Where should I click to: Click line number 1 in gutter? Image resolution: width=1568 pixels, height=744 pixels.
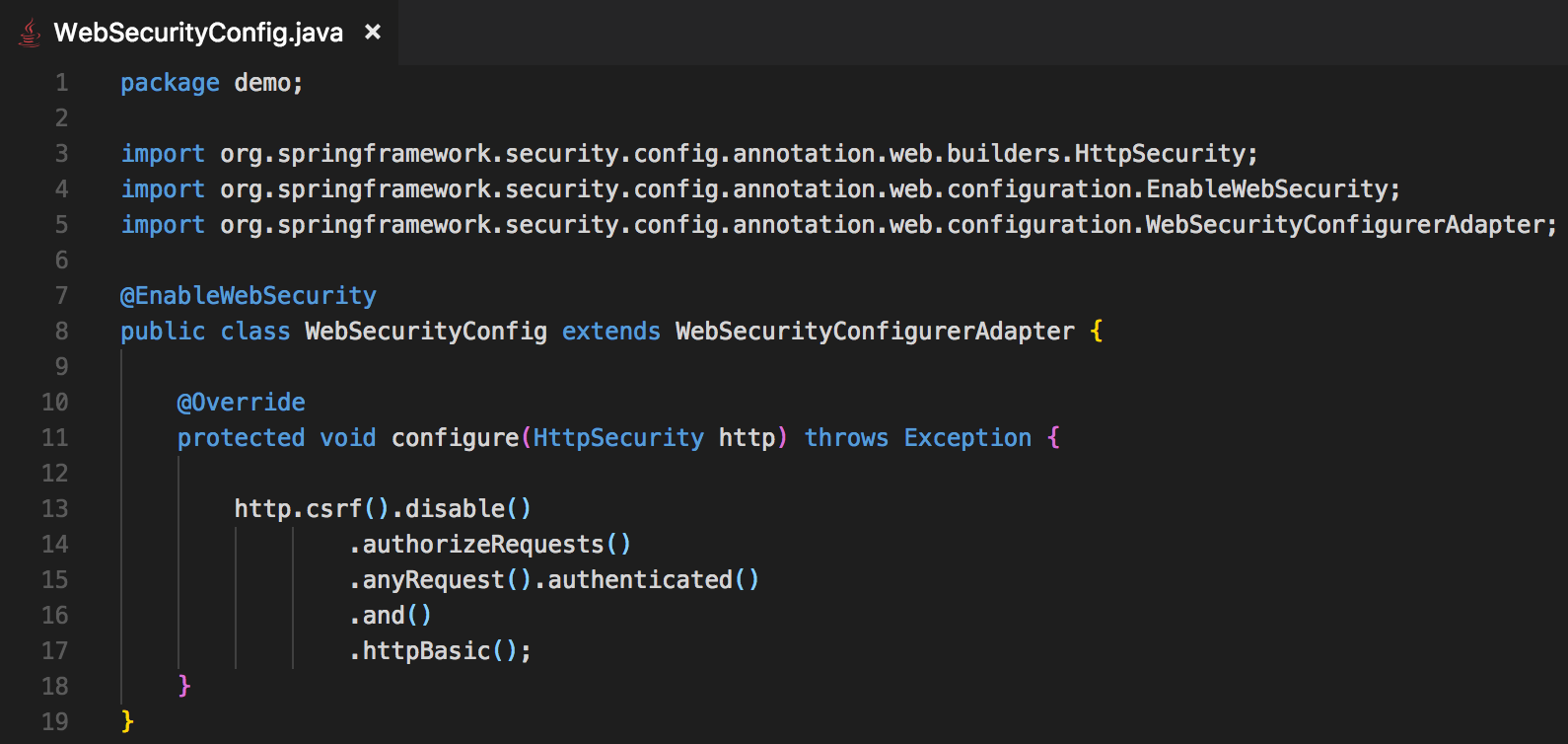tap(61, 83)
